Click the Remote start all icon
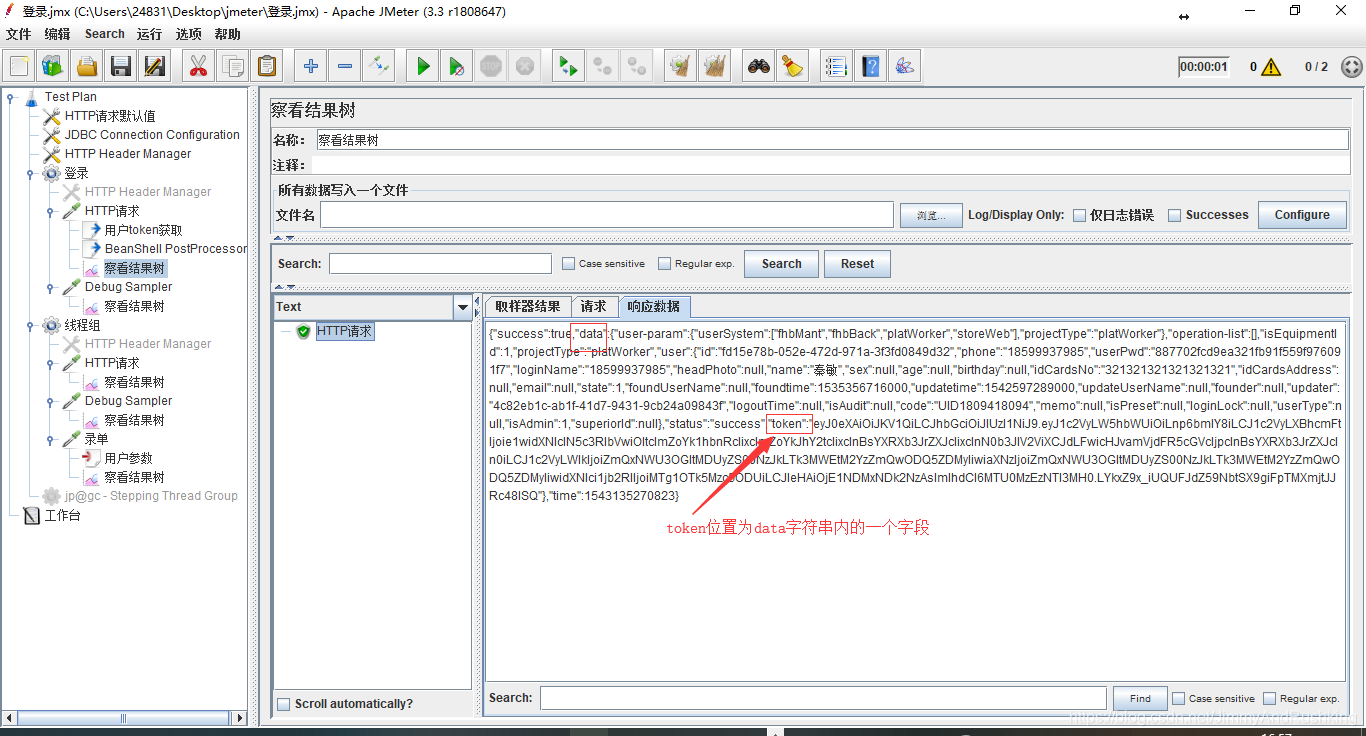1366x736 pixels. (569, 67)
